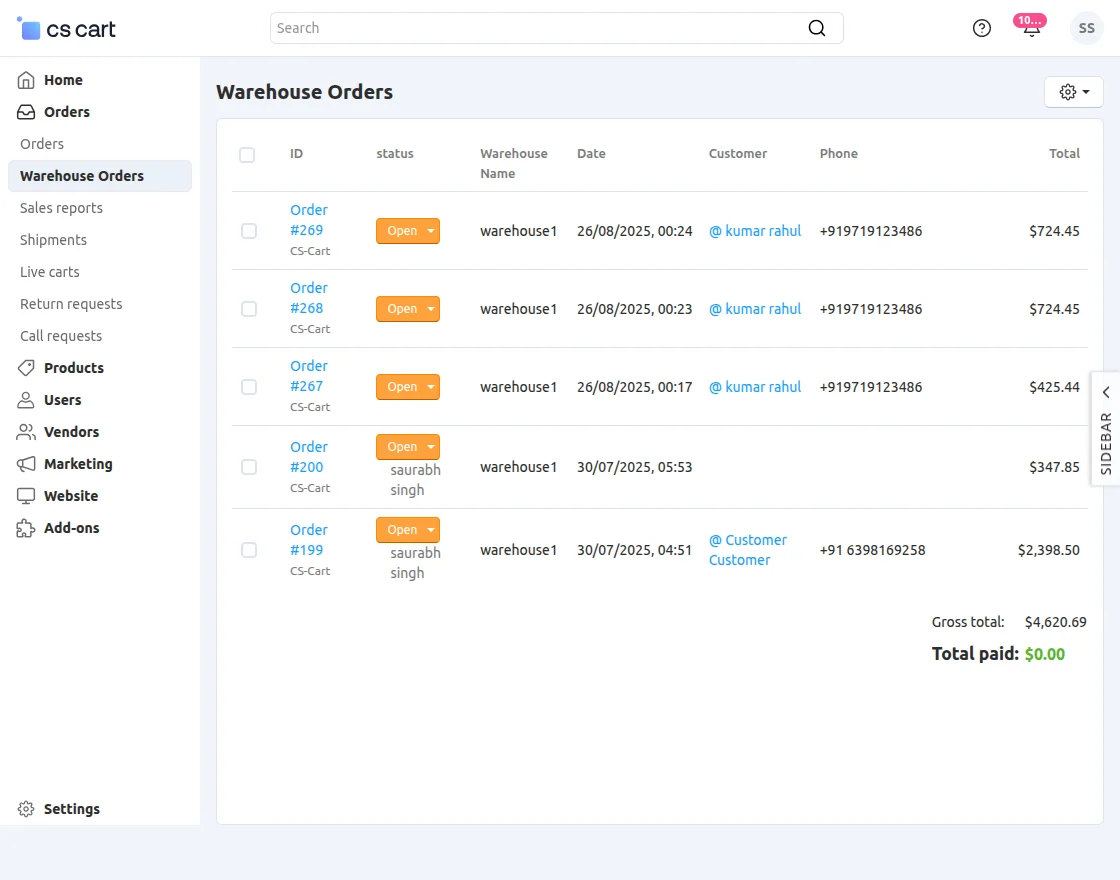Expand the Open status dropdown for Order #268
This screenshot has height=880, width=1120.
(407, 309)
